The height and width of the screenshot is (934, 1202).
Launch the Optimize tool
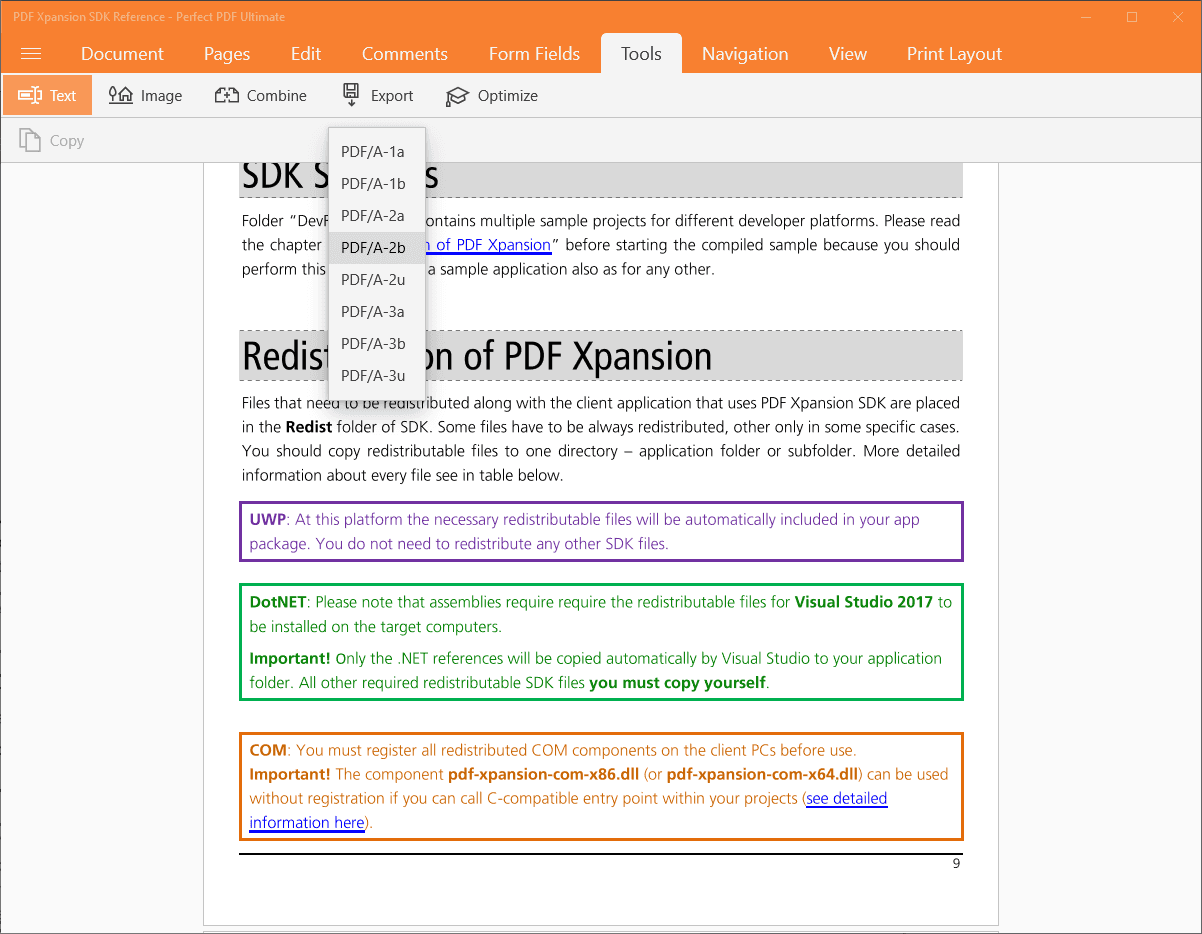pyautogui.click(x=492, y=95)
